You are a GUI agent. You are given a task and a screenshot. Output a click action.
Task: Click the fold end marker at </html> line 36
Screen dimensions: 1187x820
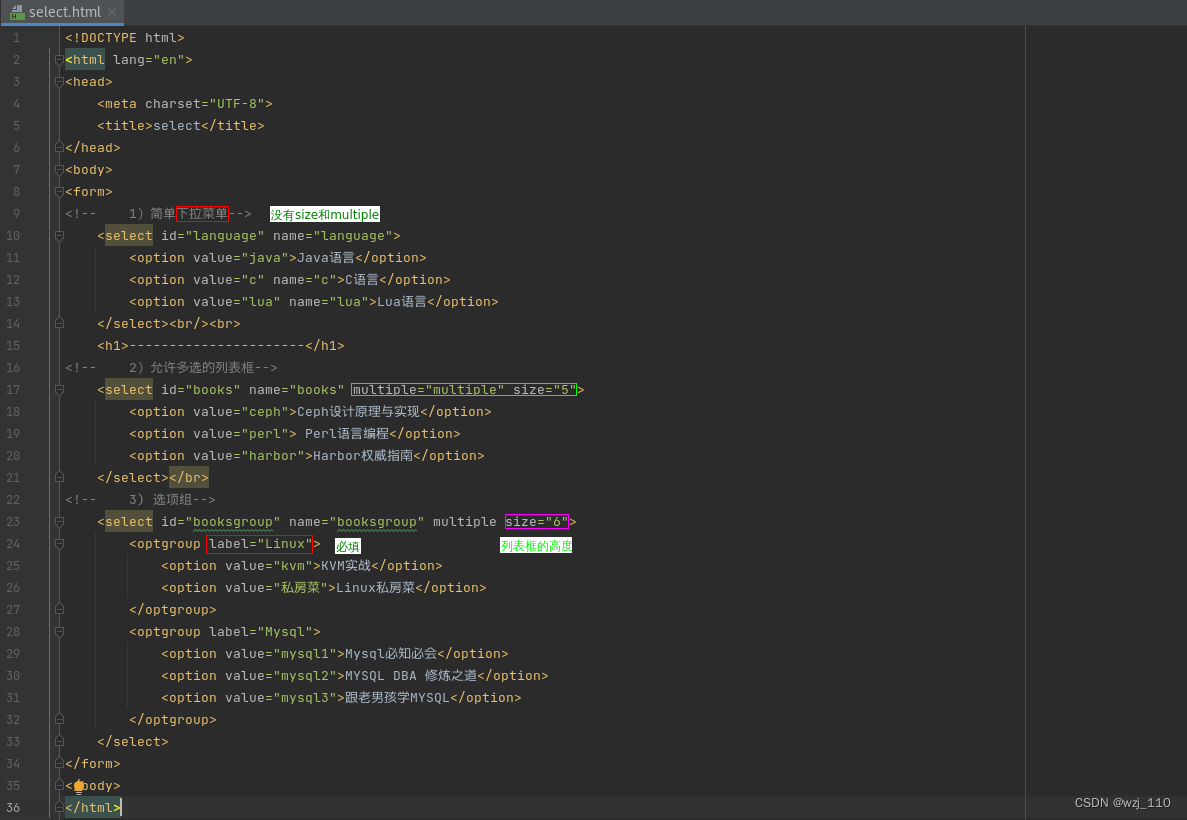click(59, 808)
